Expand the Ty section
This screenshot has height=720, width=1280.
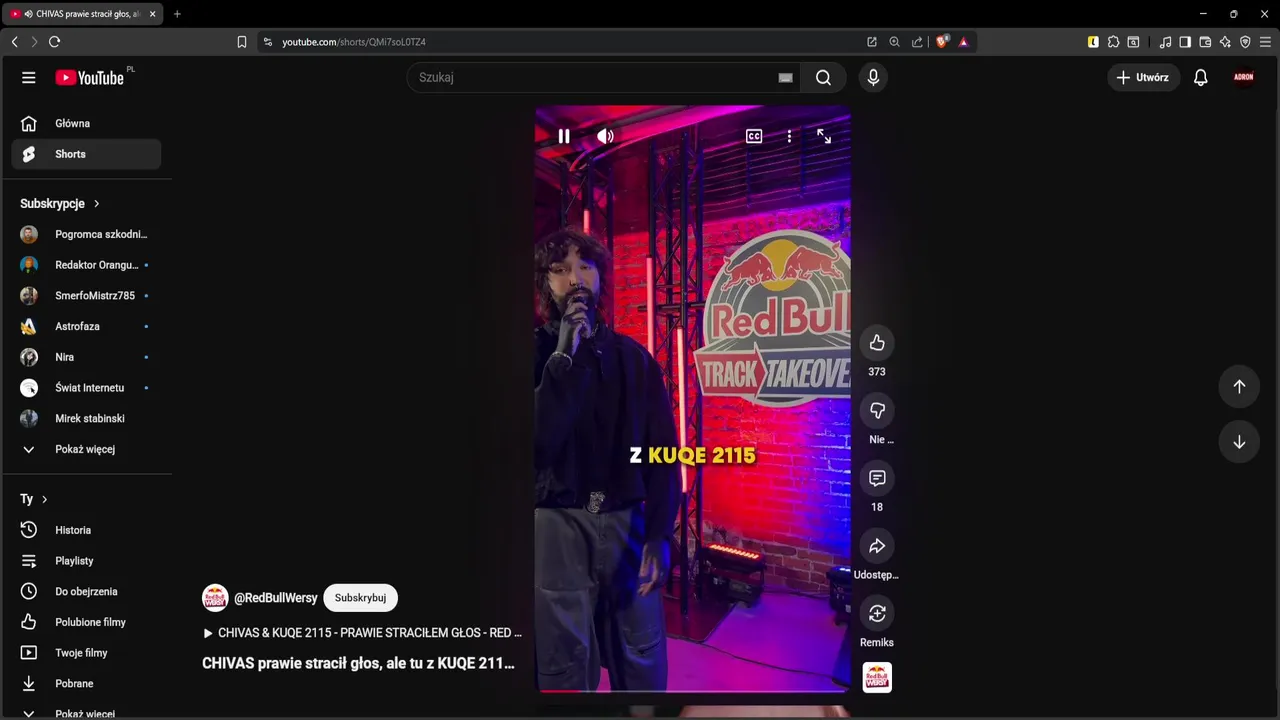[33, 499]
